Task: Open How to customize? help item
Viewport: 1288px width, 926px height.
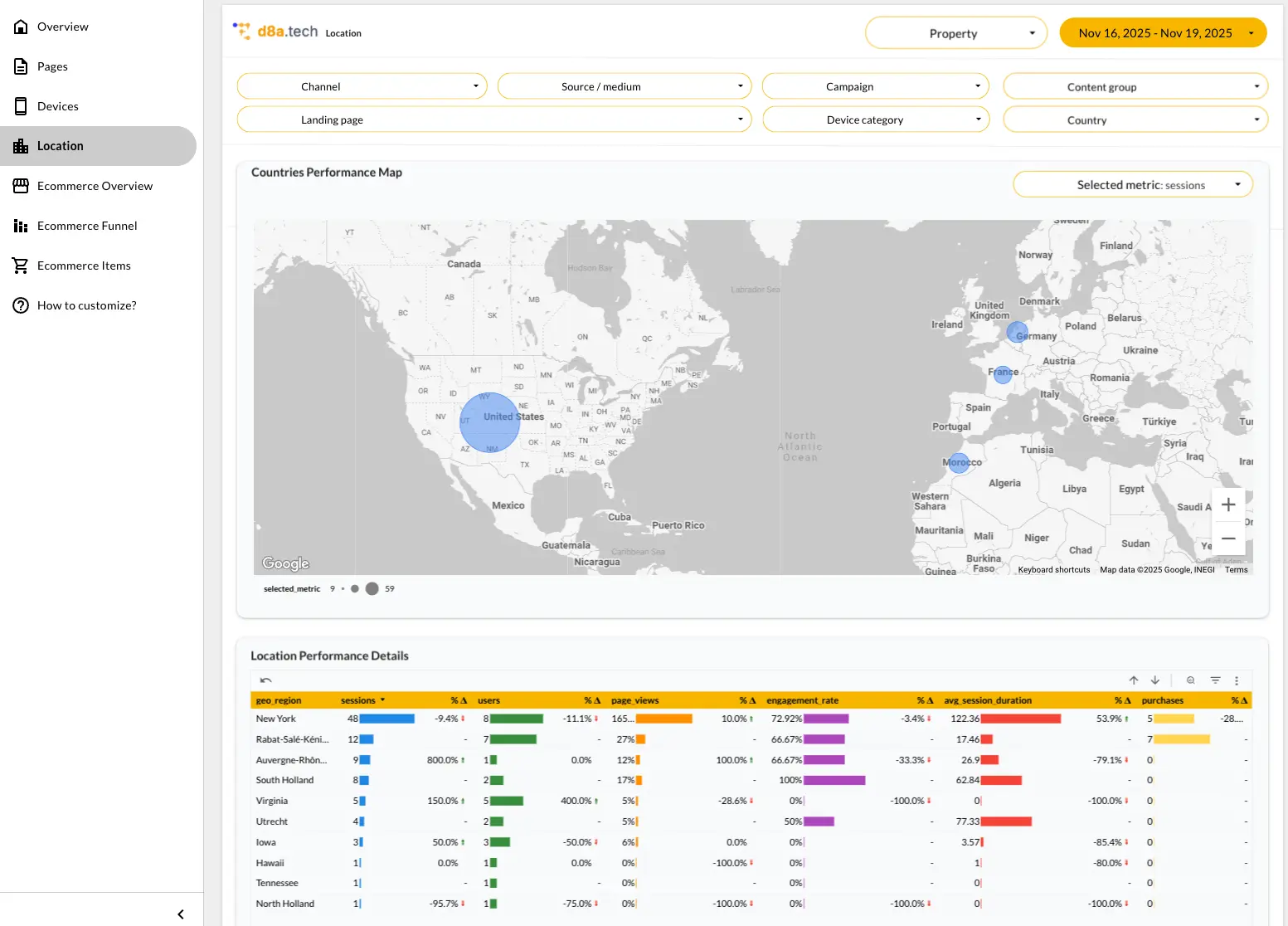Action: click(x=86, y=305)
